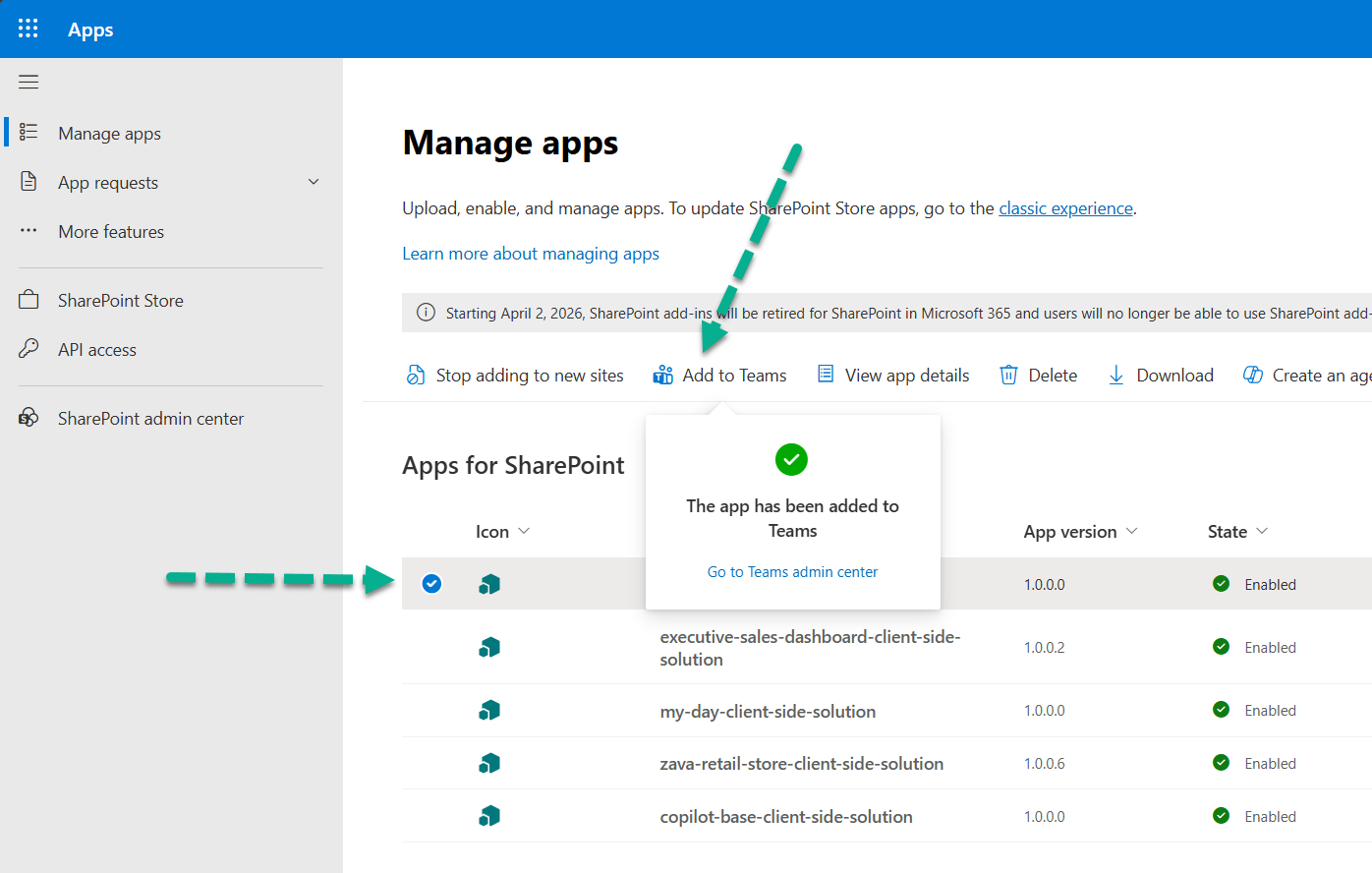Open the Icon column sort dropdown
1372x873 pixels.
[x=524, y=531]
